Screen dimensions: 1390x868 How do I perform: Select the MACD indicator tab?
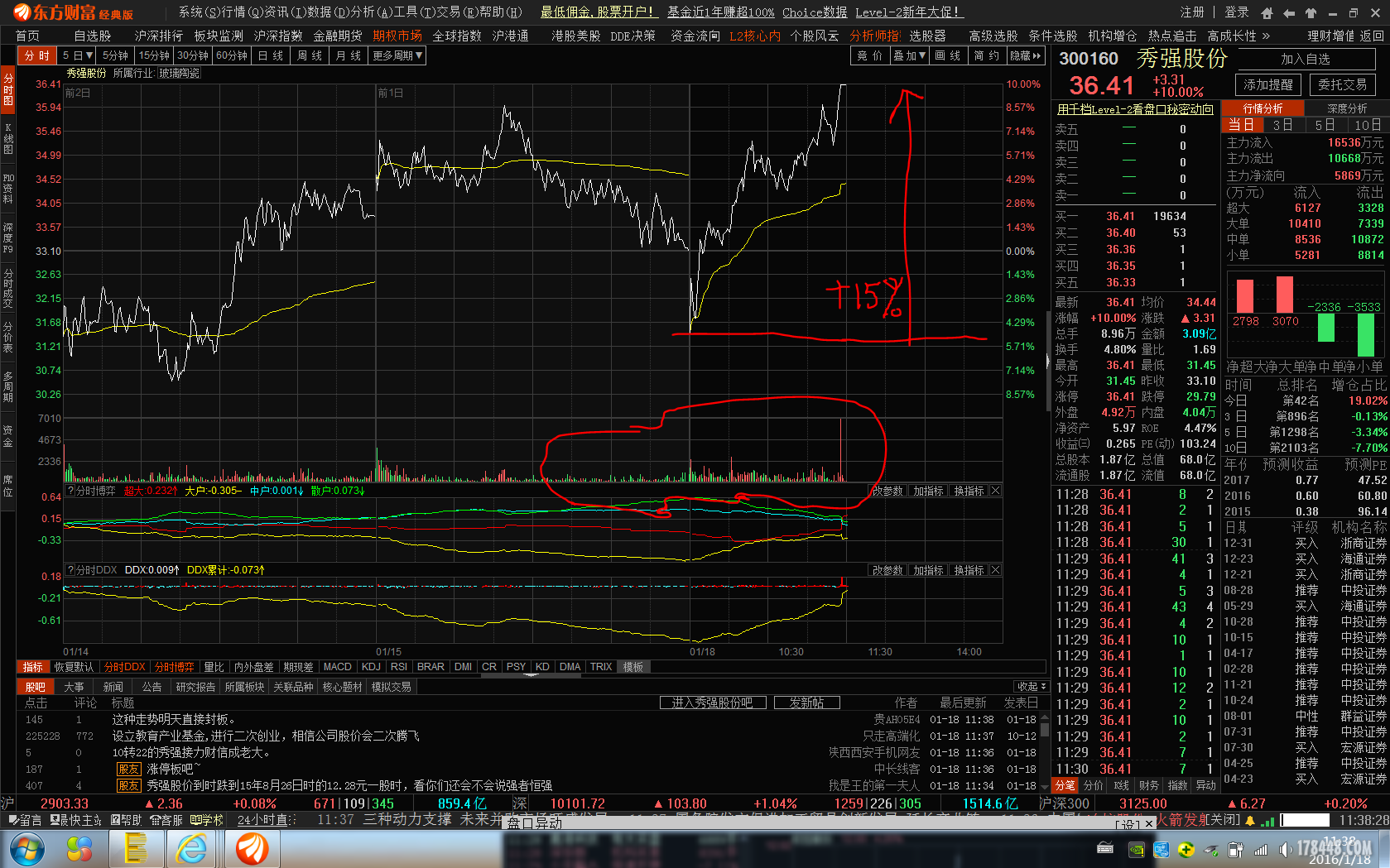point(337,667)
